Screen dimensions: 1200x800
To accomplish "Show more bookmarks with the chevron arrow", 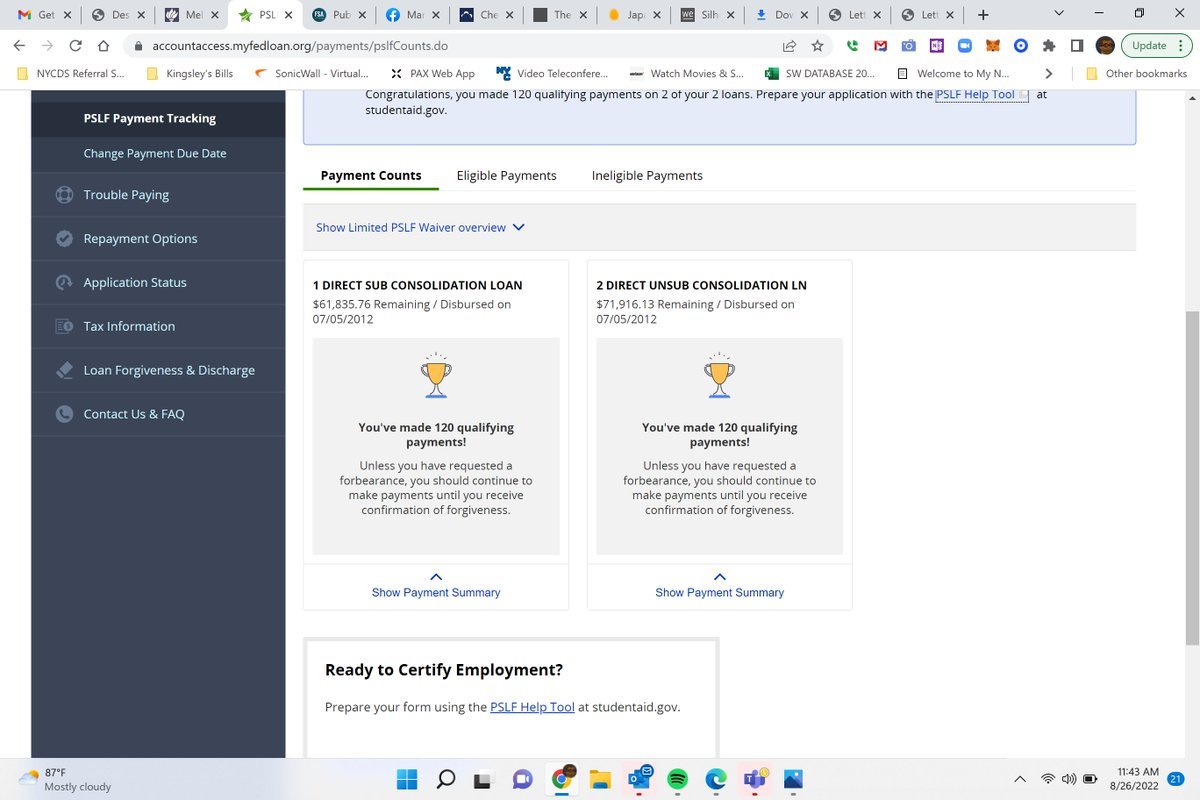I will click(x=1048, y=74).
